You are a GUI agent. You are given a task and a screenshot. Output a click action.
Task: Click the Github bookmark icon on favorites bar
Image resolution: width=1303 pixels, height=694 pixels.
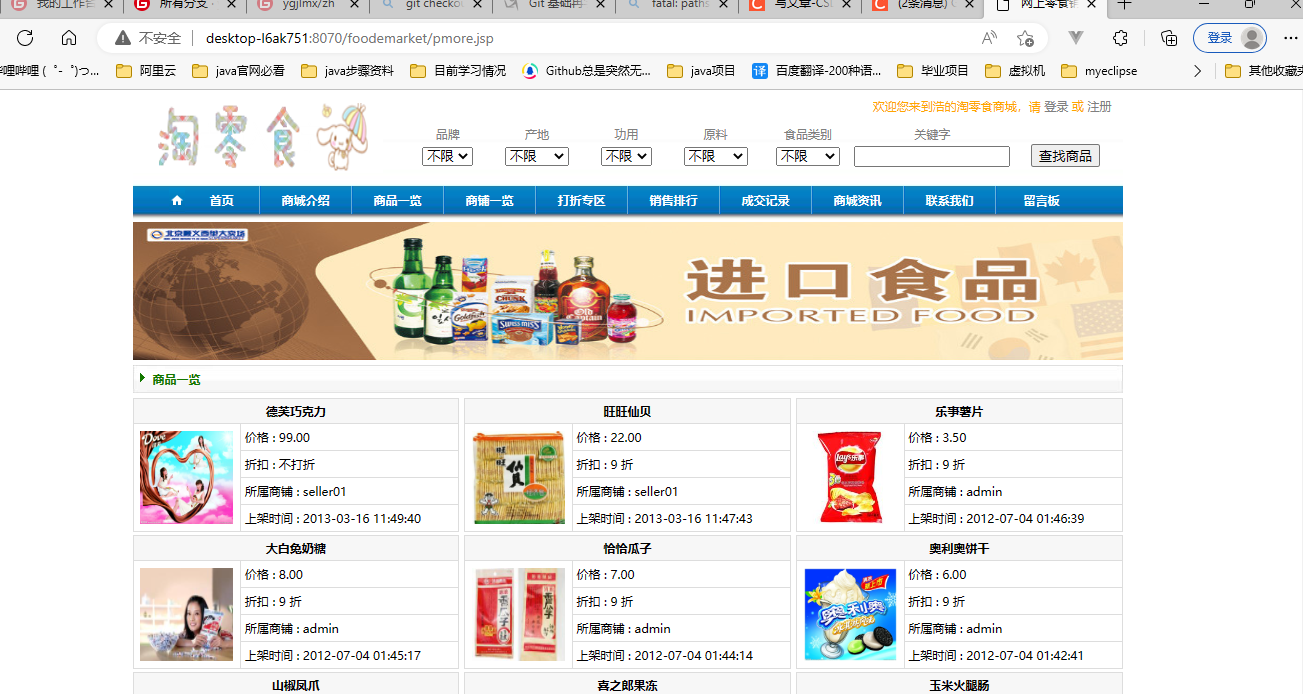[530, 71]
